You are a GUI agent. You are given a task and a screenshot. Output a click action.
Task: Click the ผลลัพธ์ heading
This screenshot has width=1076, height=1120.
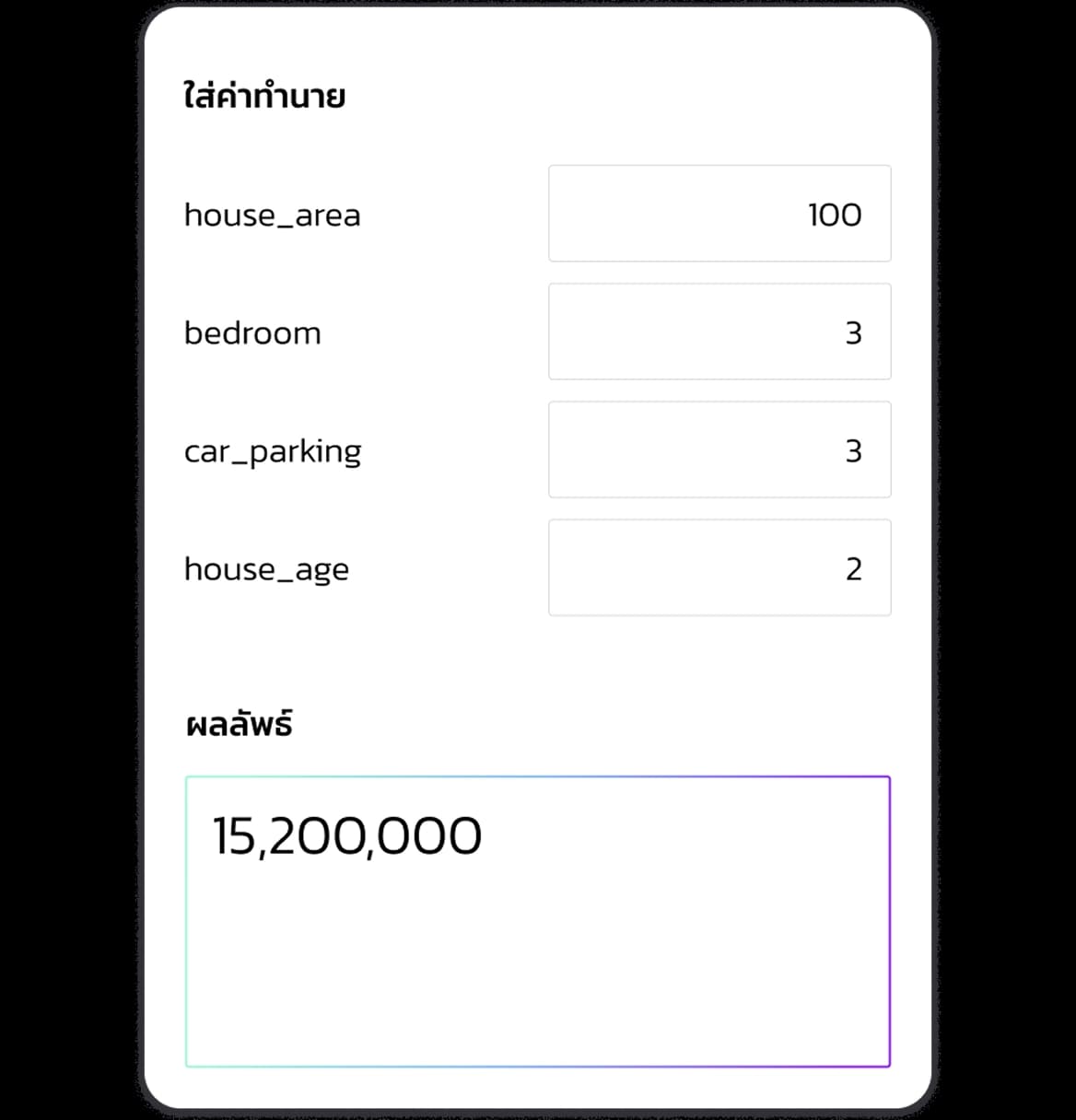click(239, 725)
